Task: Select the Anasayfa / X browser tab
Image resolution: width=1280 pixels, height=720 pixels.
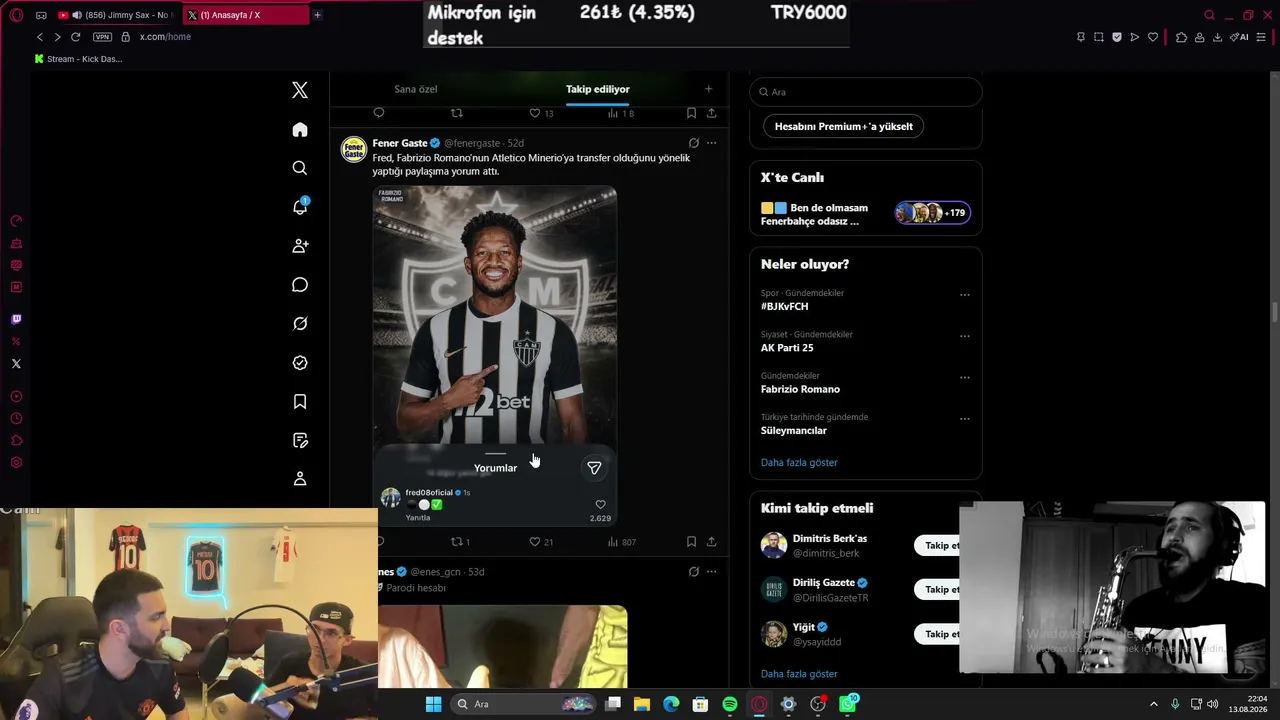Action: (246, 15)
